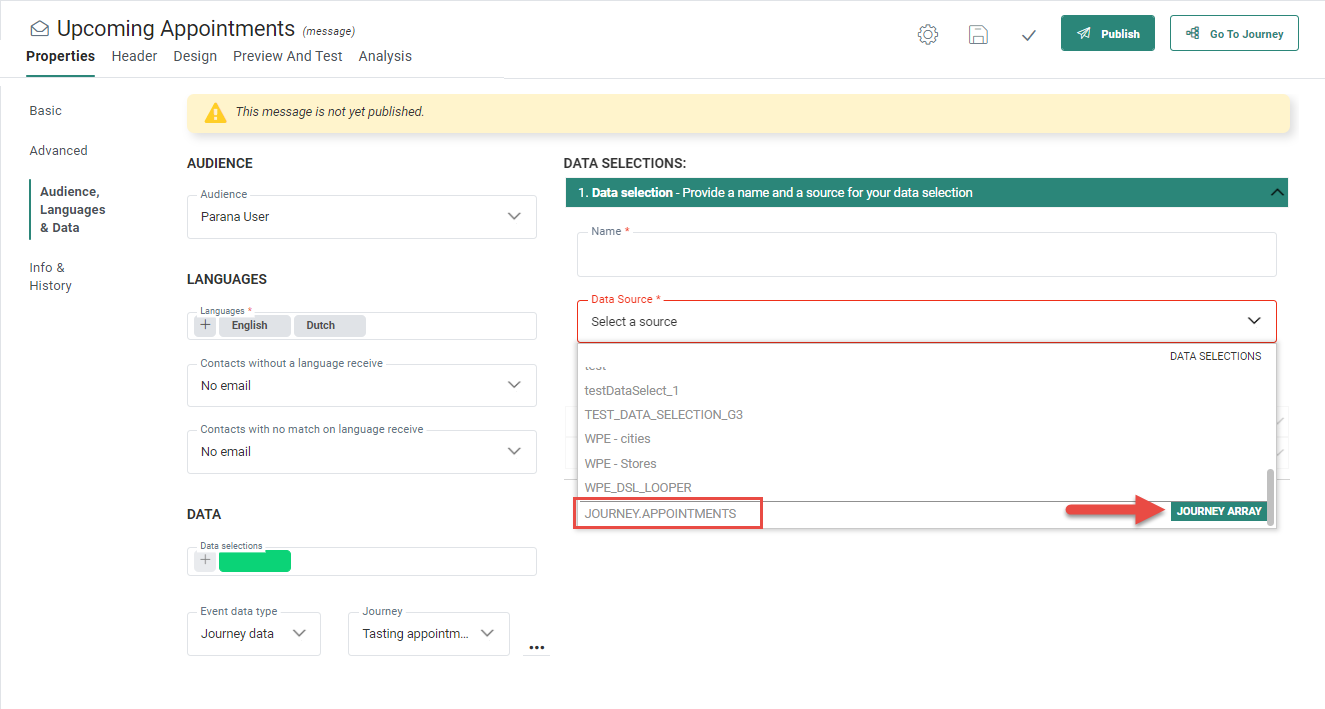Image resolution: width=1325 pixels, height=709 pixels.
Task: Click the data source list scrollbar
Action: [1270, 490]
